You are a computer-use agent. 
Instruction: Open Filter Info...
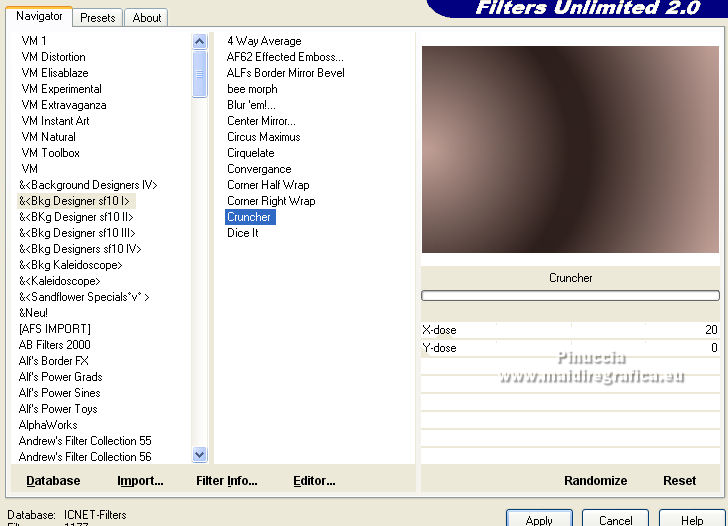point(227,481)
